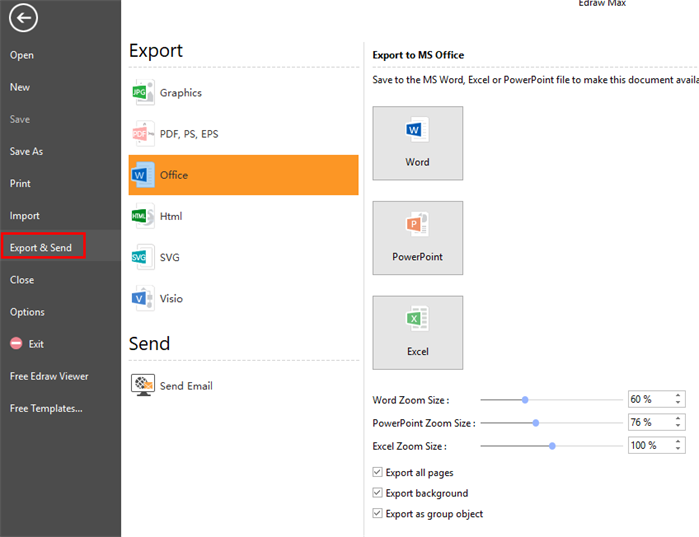Select Export & Send in sidebar

(x=42, y=248)
